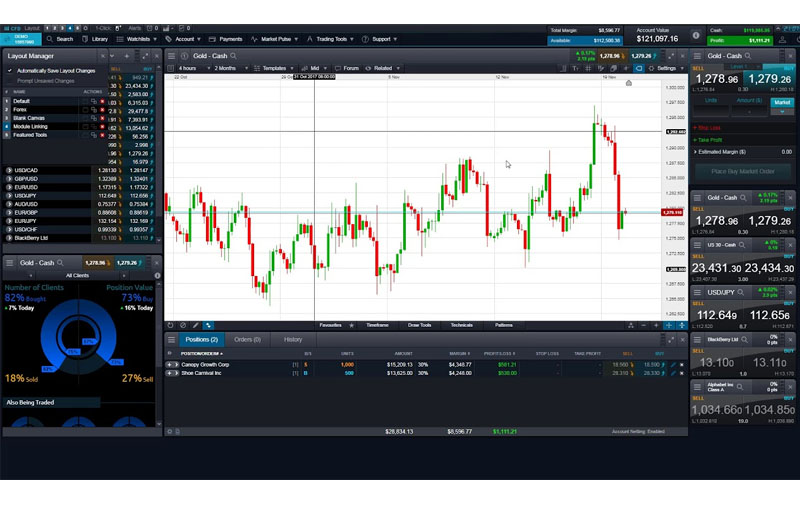The image size is (800, 513).
Task: Open the Timeframe tab below chart
Action: click(377, 325)
